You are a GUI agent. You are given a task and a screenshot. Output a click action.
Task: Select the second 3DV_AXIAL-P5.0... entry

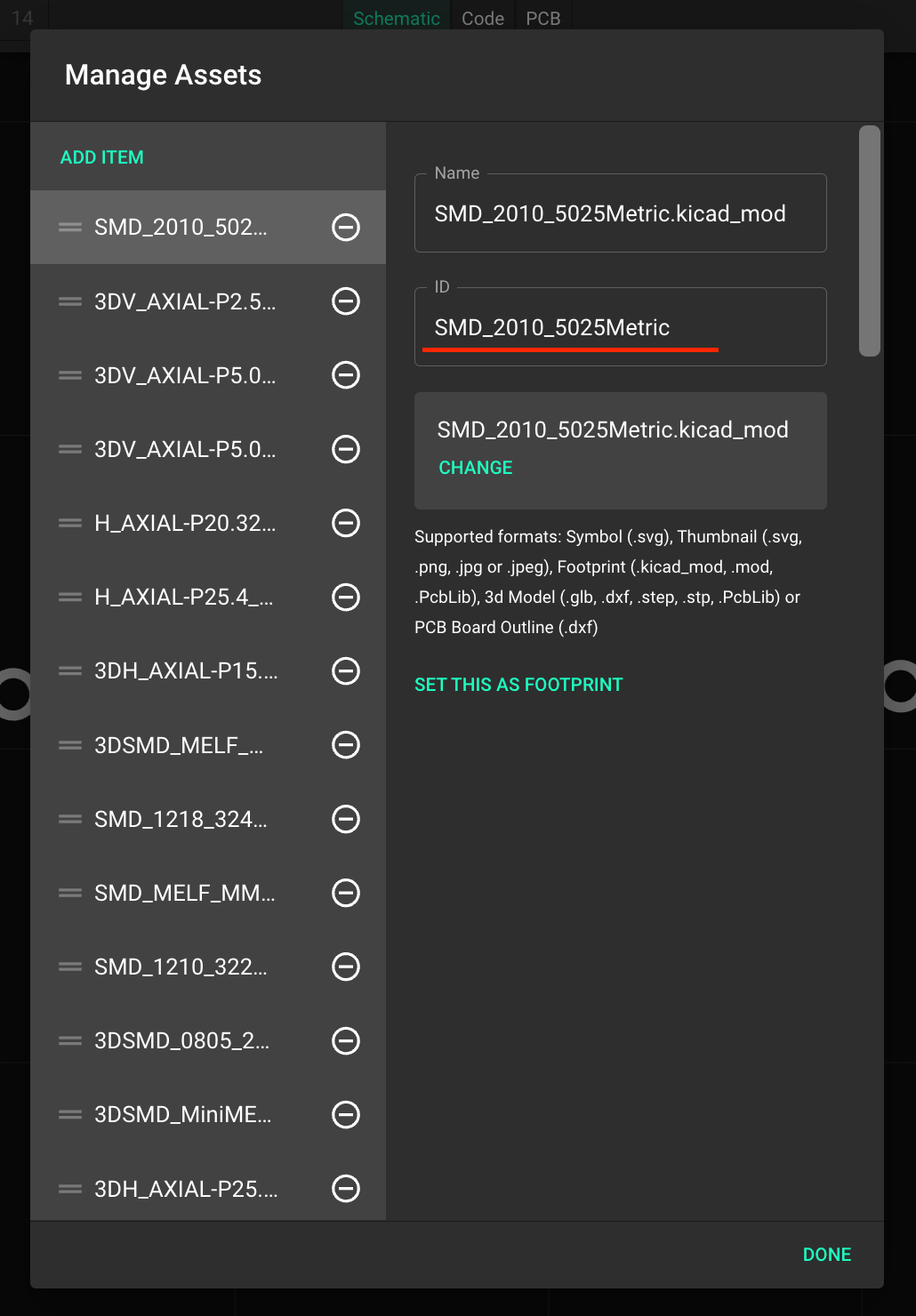point(208,449)
